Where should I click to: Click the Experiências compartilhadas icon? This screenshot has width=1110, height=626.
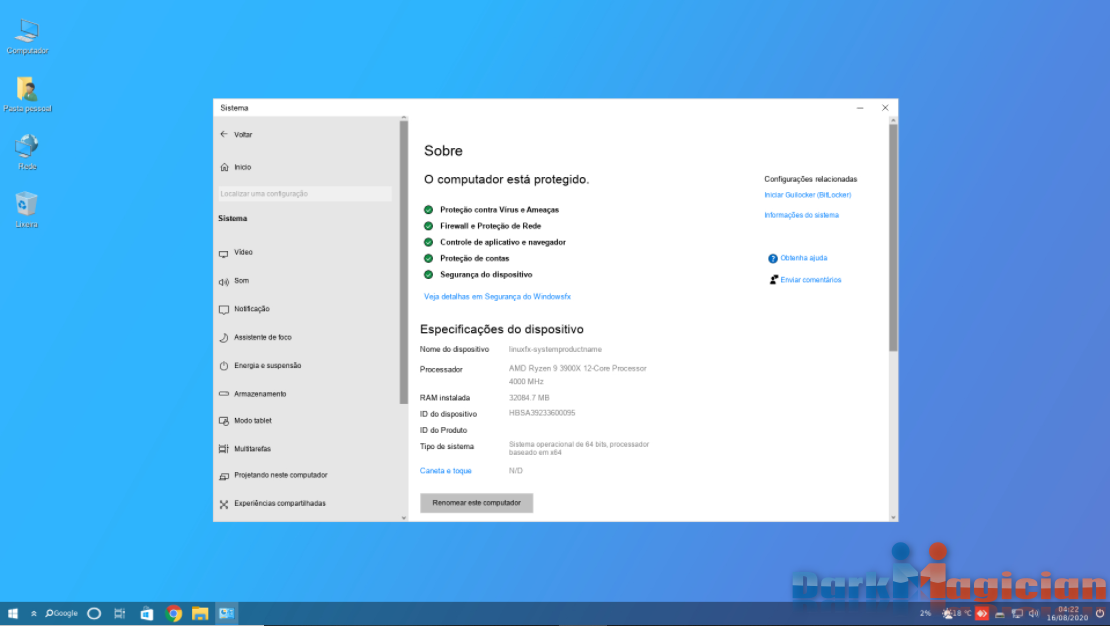point(224,504)
